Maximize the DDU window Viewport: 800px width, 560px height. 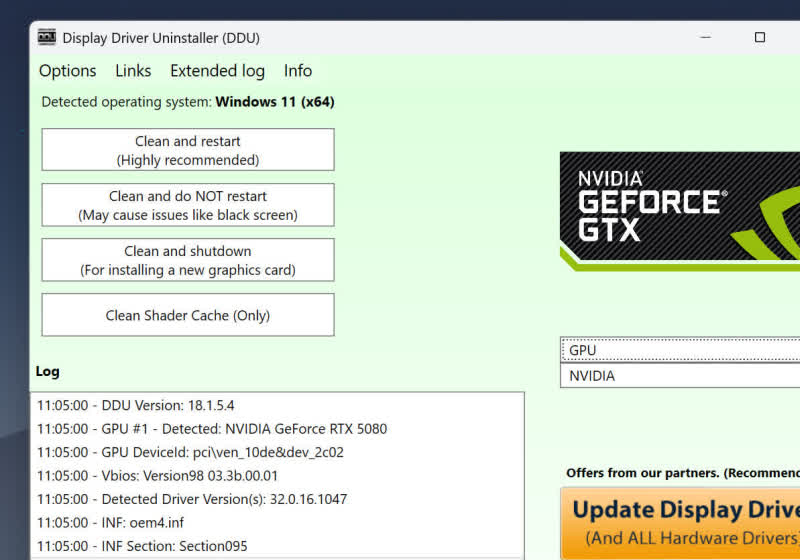point(760,37)
